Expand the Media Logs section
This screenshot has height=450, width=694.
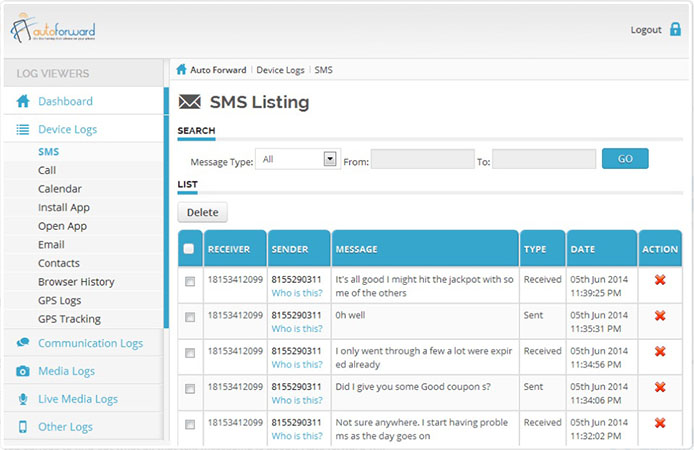click(x=66, y=371)
